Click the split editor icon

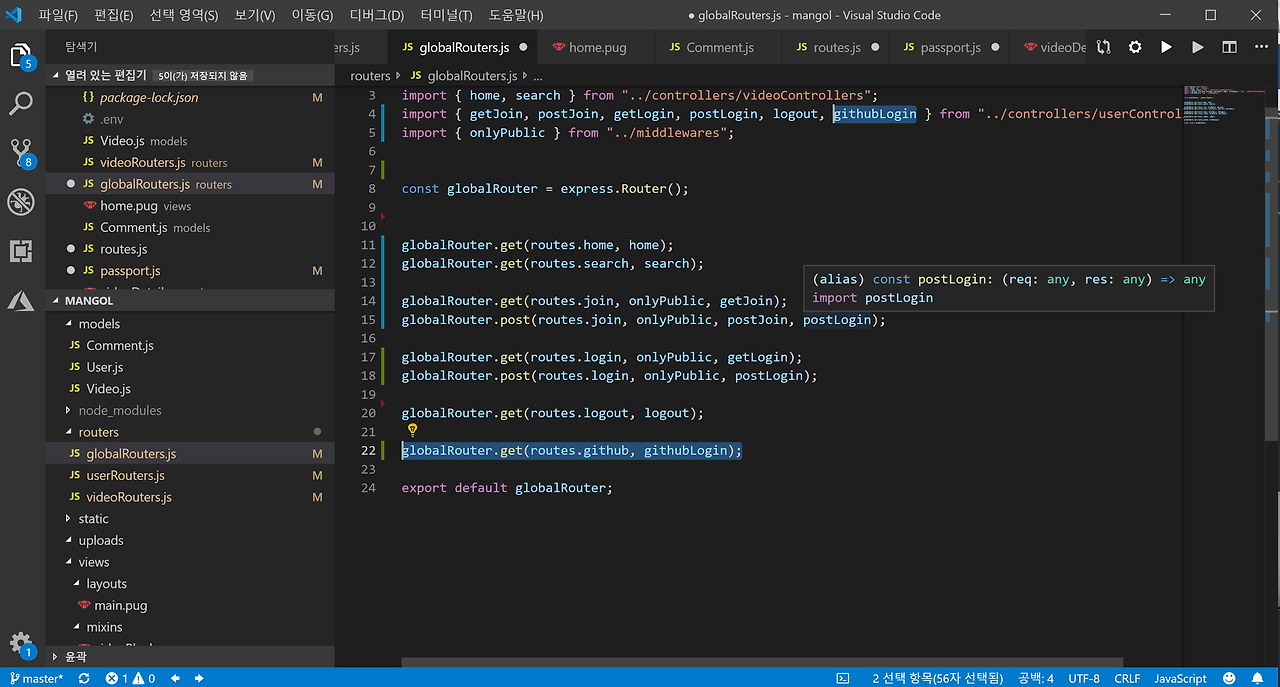pyautogui.click(x=1229, y=47)
